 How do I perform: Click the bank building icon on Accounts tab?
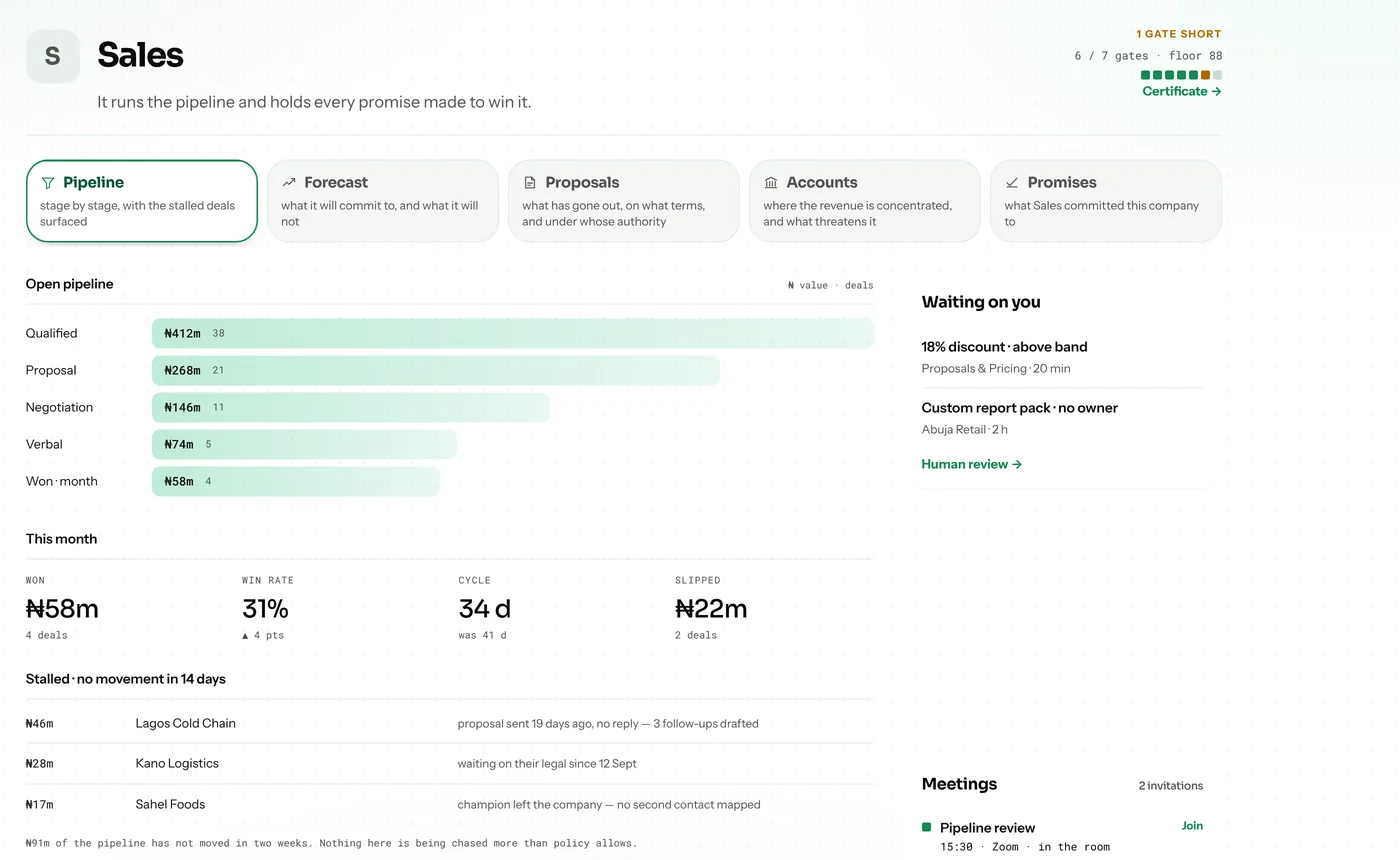(x=771, y=183)
